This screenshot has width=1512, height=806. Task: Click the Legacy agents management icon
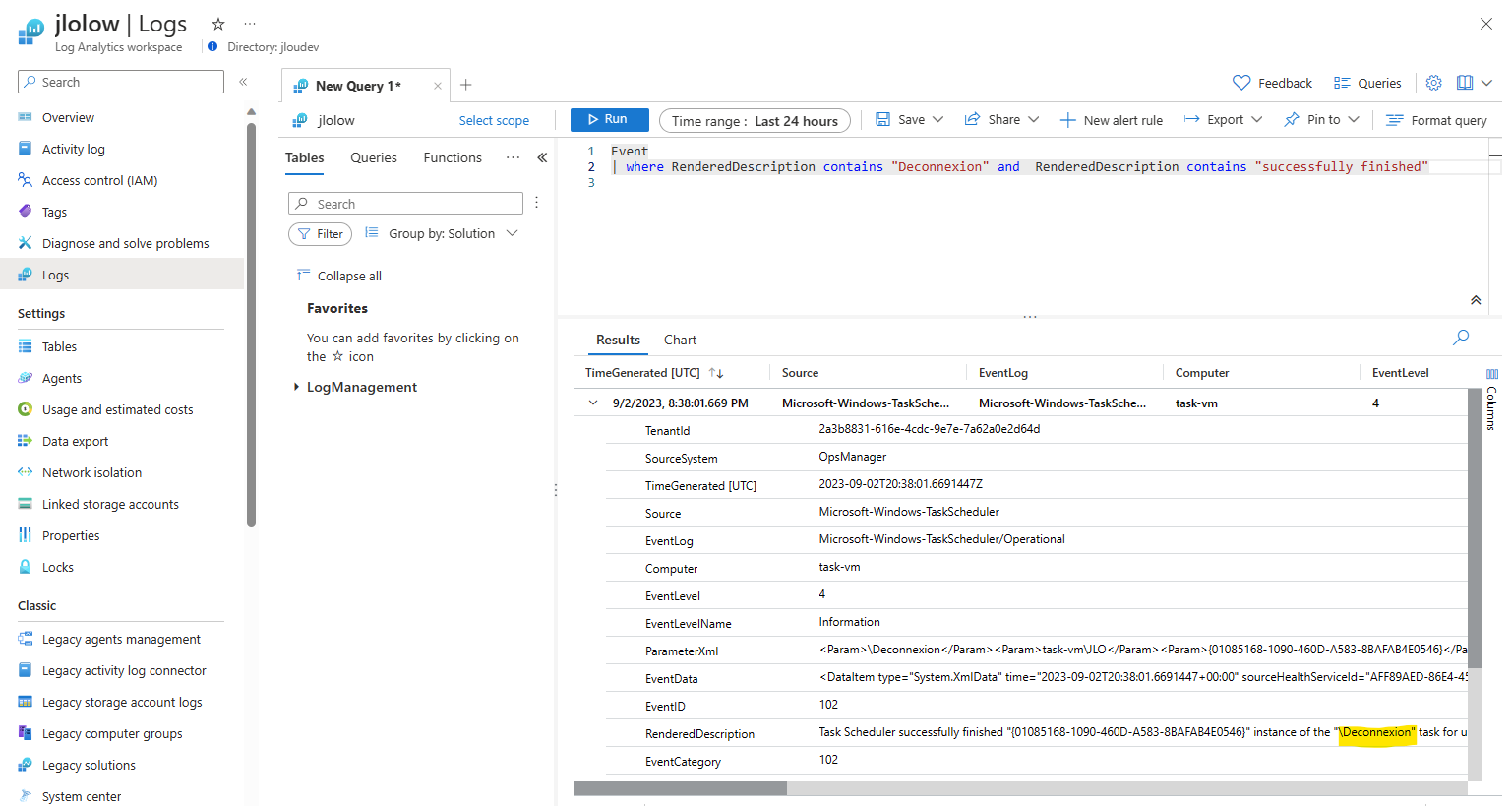26,639
